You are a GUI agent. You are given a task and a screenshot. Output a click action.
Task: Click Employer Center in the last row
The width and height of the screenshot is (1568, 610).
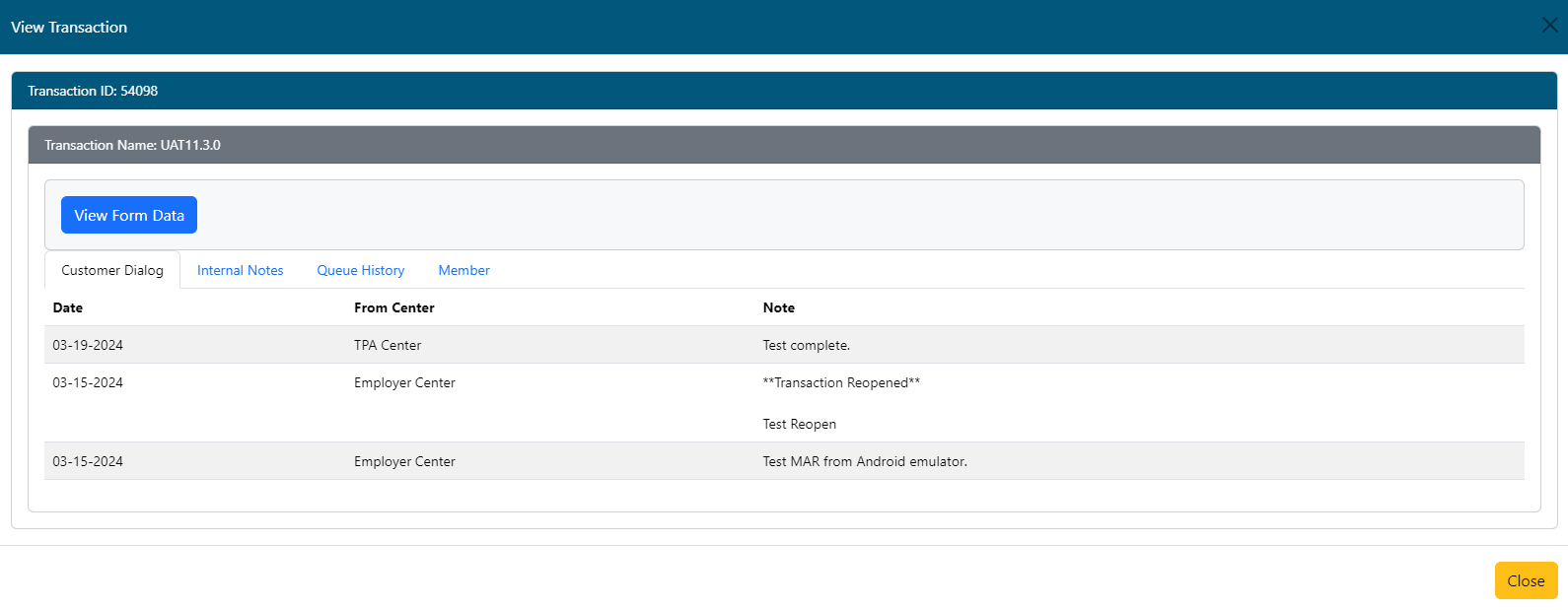404,461
